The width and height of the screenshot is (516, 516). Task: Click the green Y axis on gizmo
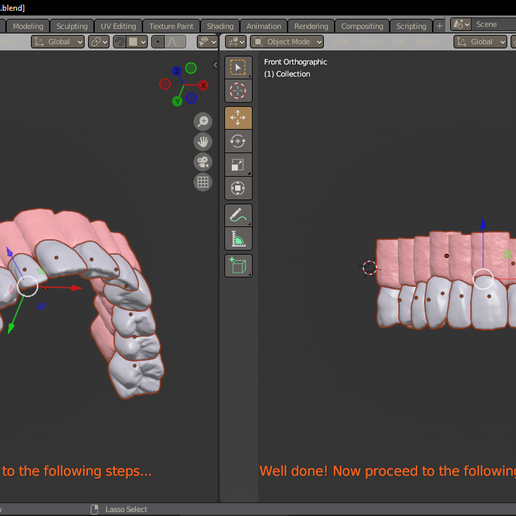pos(177,101)
